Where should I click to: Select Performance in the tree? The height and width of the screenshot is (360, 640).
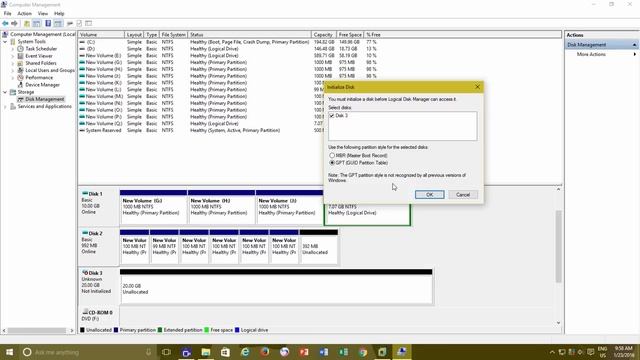coord(39,78)
